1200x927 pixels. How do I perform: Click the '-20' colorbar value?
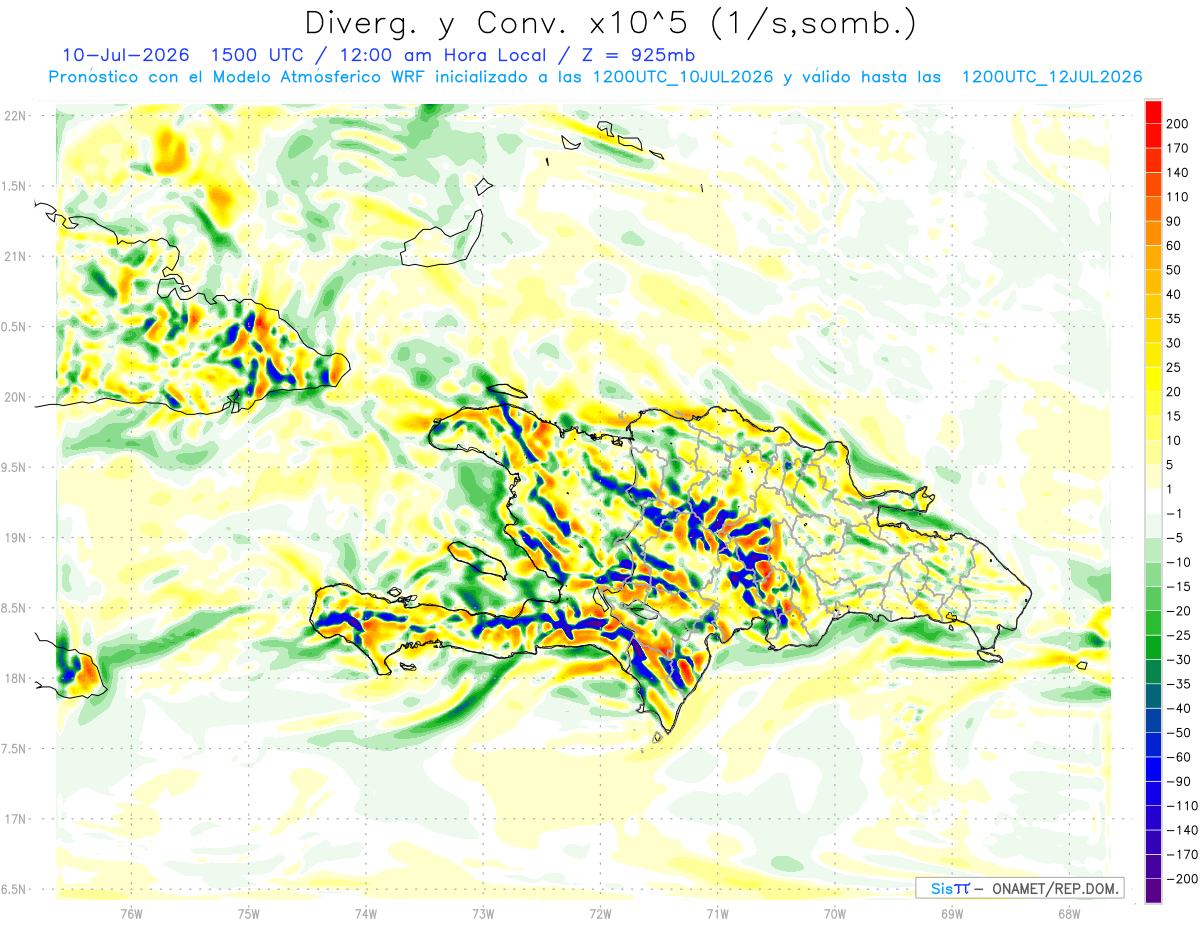(1179, 610)
